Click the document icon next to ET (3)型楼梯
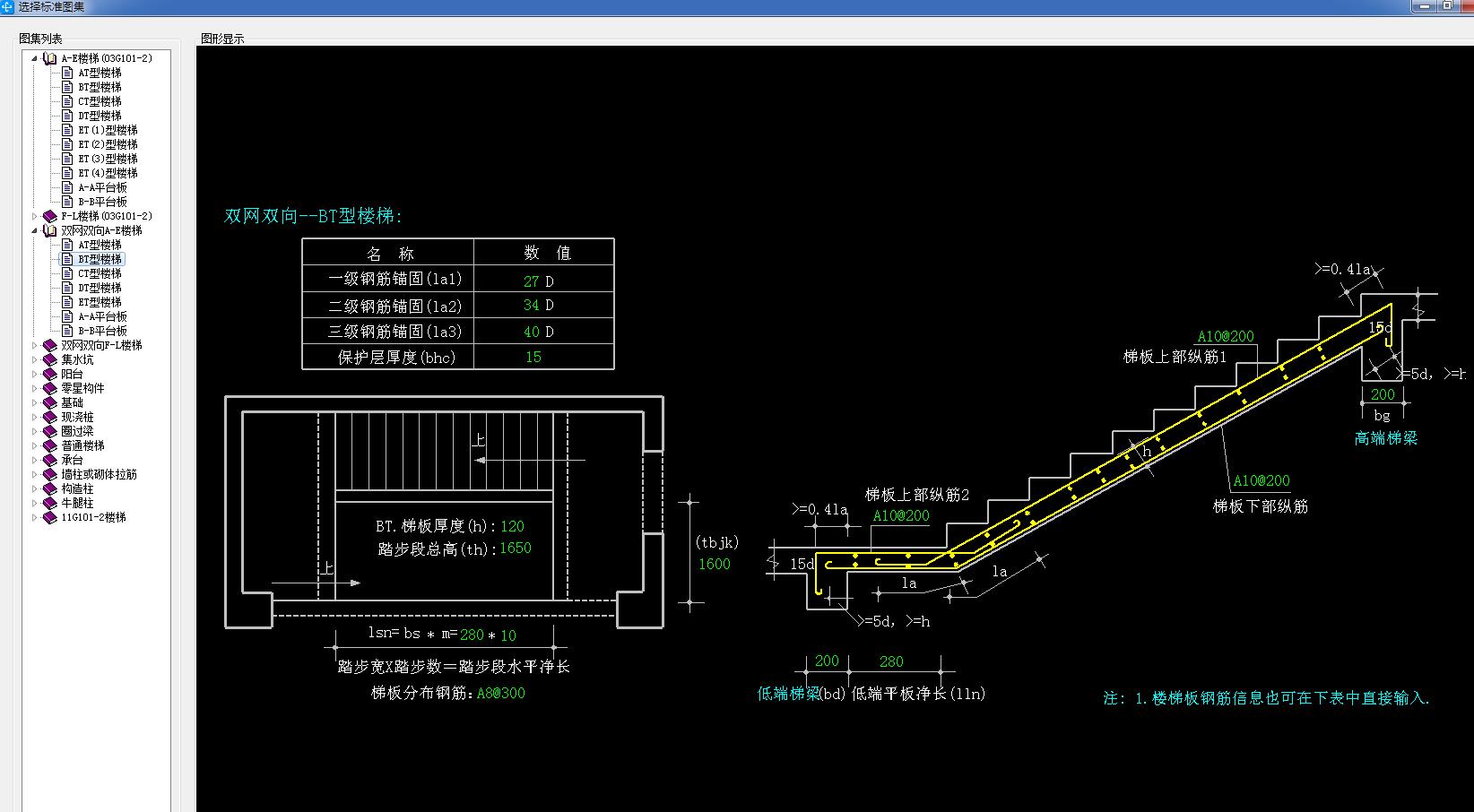 click(x=67, y=159)
